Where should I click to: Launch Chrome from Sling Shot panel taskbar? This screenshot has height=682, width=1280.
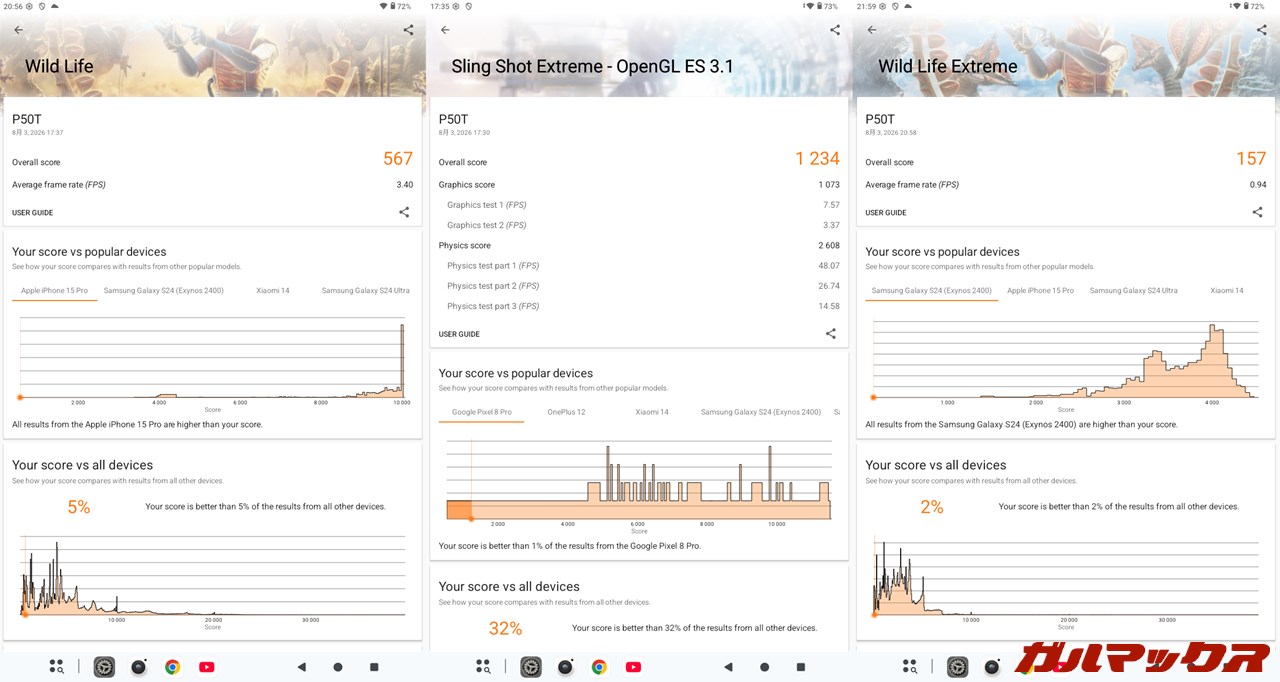point(599,667)
